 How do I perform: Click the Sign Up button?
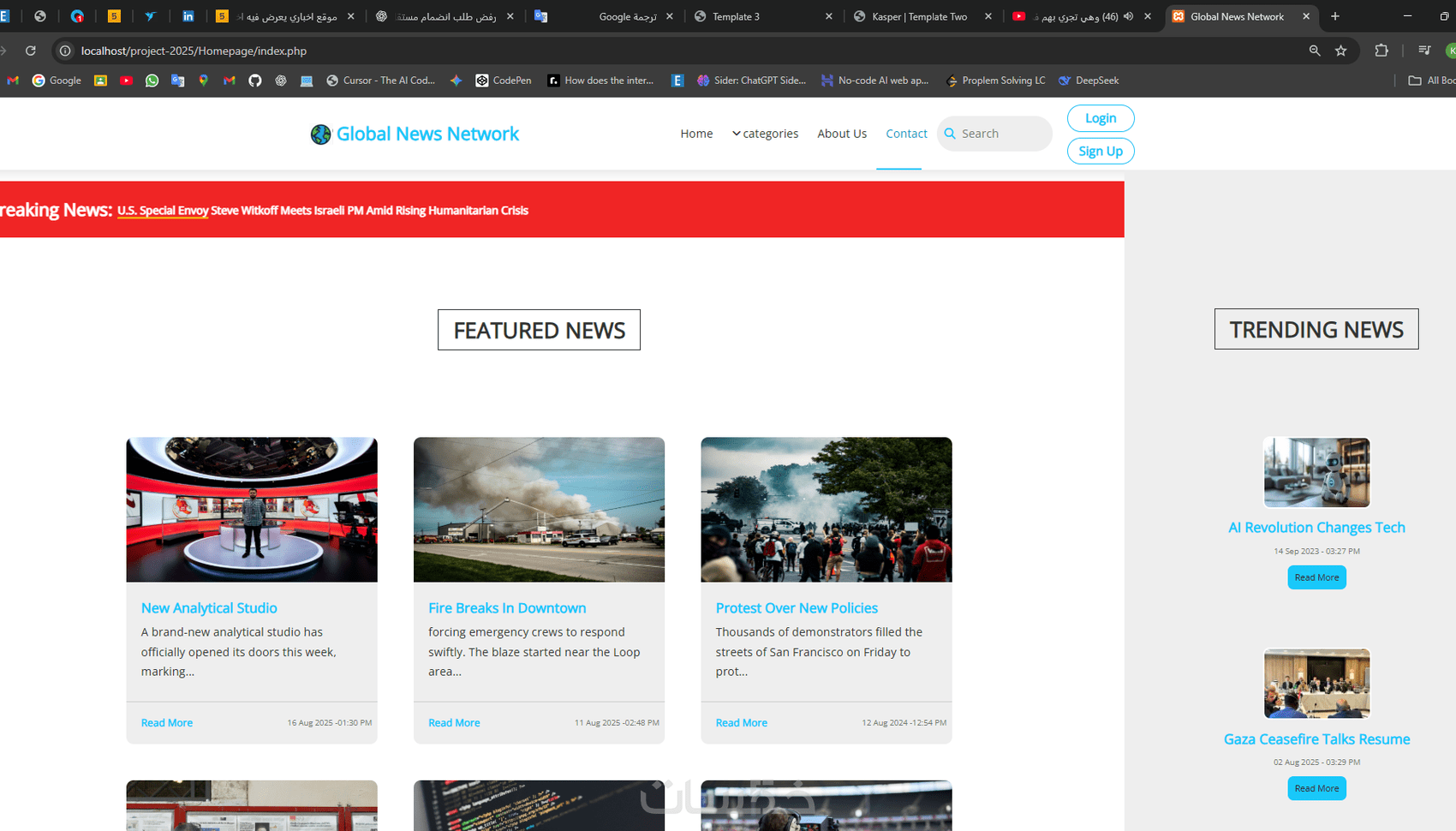tap(1101, 151)
